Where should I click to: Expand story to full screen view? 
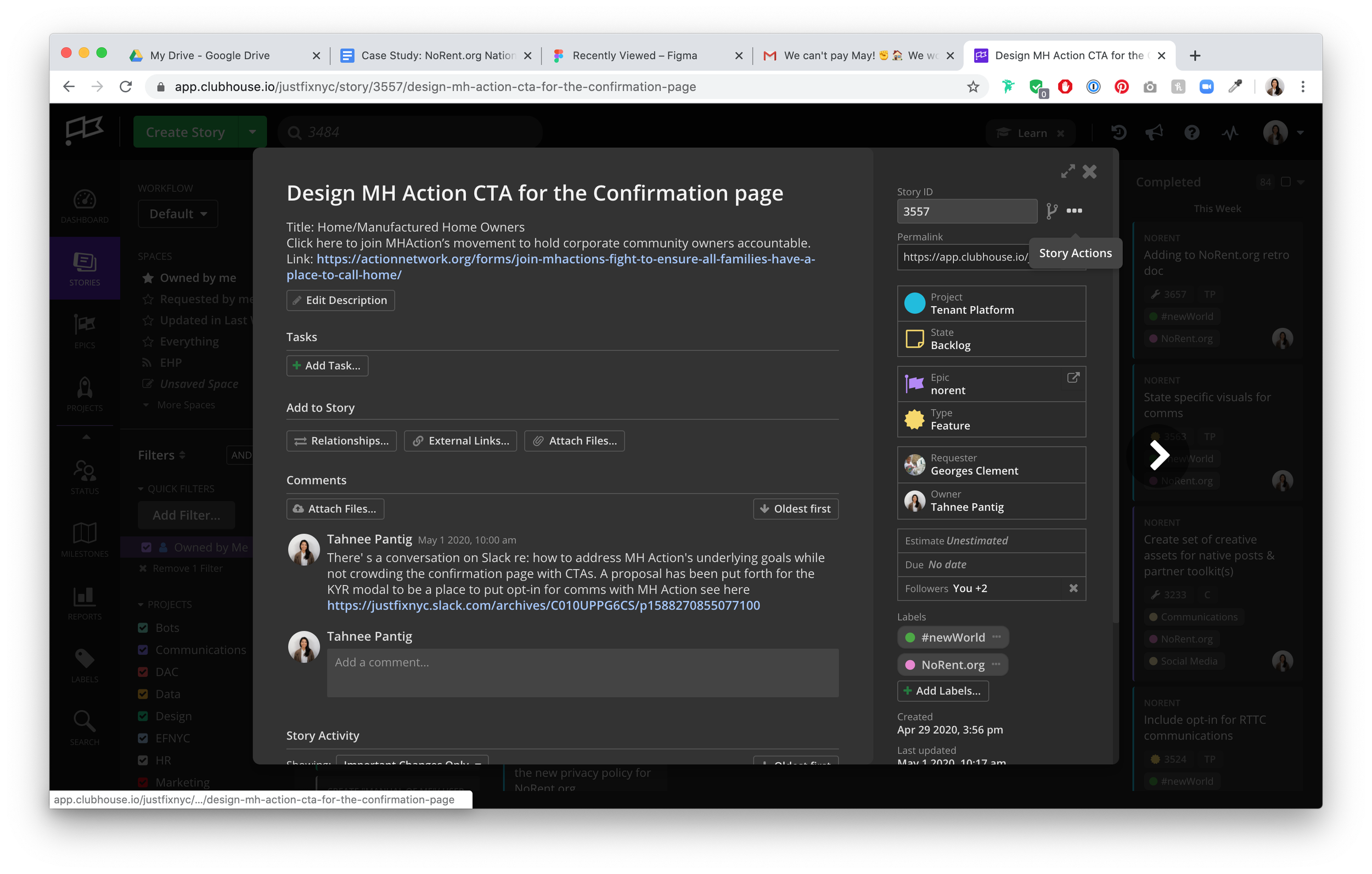[x=1067, y=172]
